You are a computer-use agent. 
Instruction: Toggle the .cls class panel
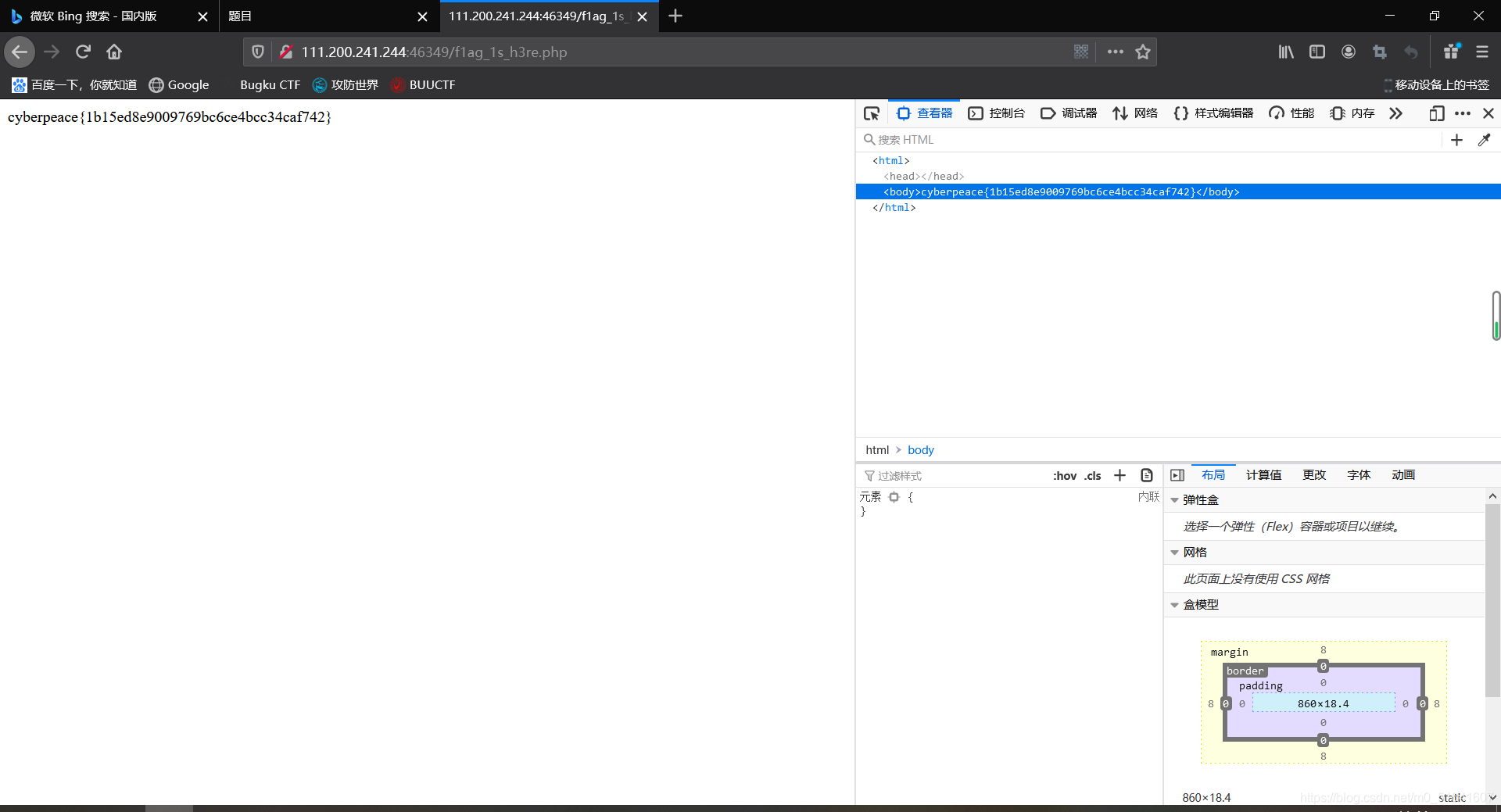[1093, 476]
